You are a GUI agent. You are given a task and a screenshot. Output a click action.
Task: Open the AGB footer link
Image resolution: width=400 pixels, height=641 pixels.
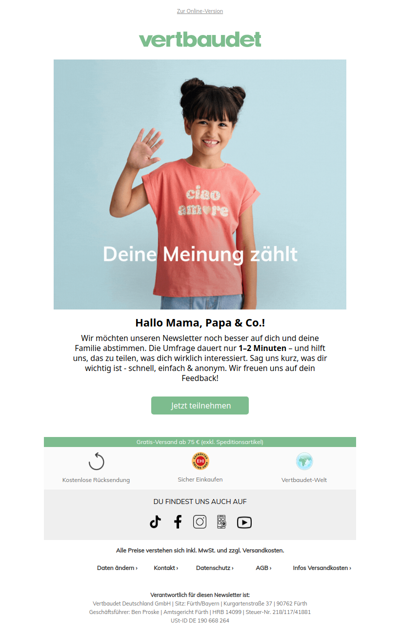pyautogui.click(x=263, y=568)
